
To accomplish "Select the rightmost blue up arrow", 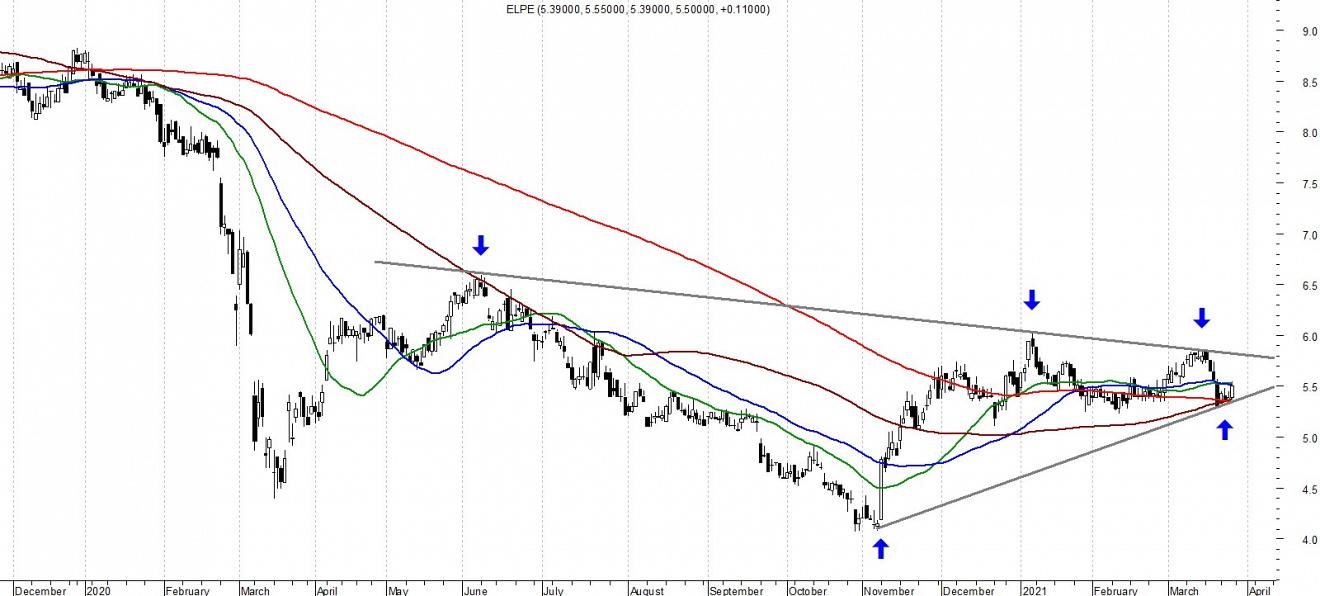I will coord(1225,430).
